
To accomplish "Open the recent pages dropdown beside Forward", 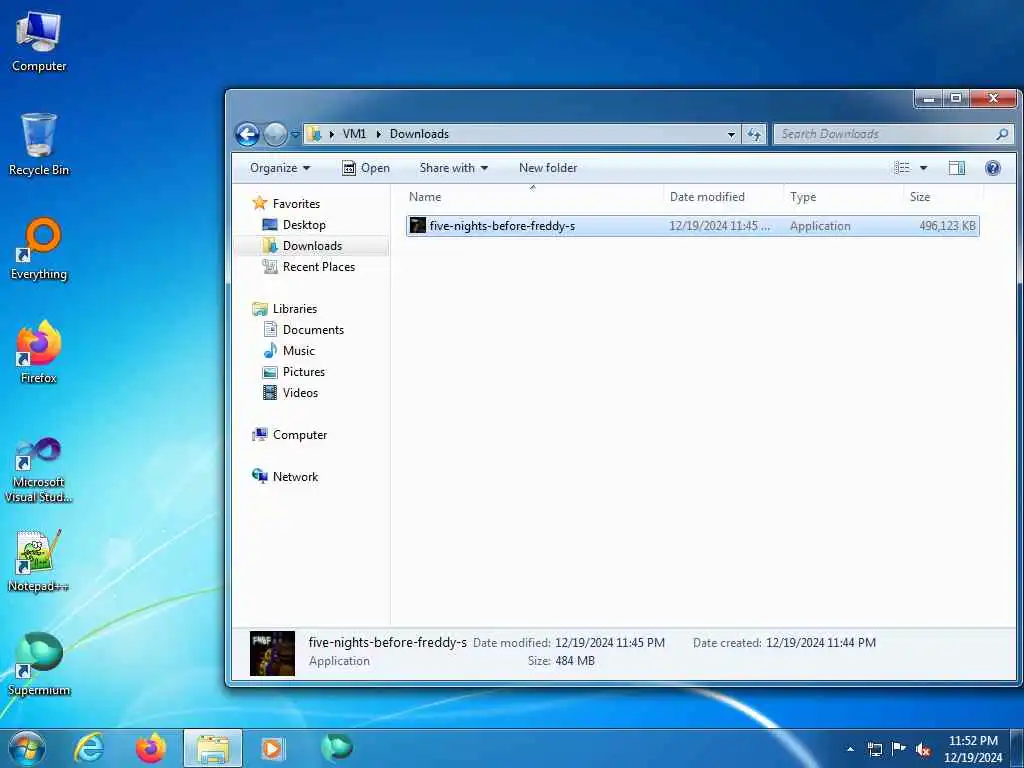I will [x=295, y=135].
